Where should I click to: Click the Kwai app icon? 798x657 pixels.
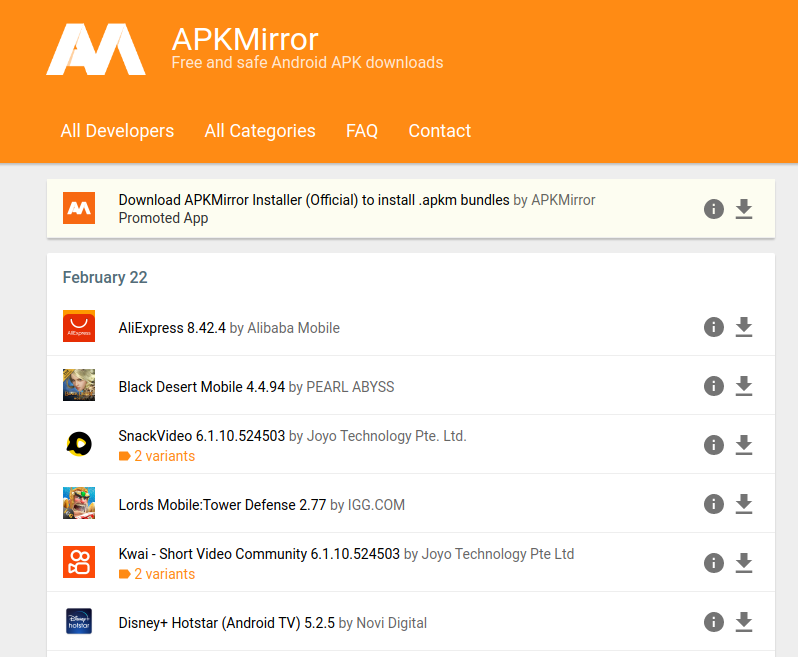tap(79, 562)
